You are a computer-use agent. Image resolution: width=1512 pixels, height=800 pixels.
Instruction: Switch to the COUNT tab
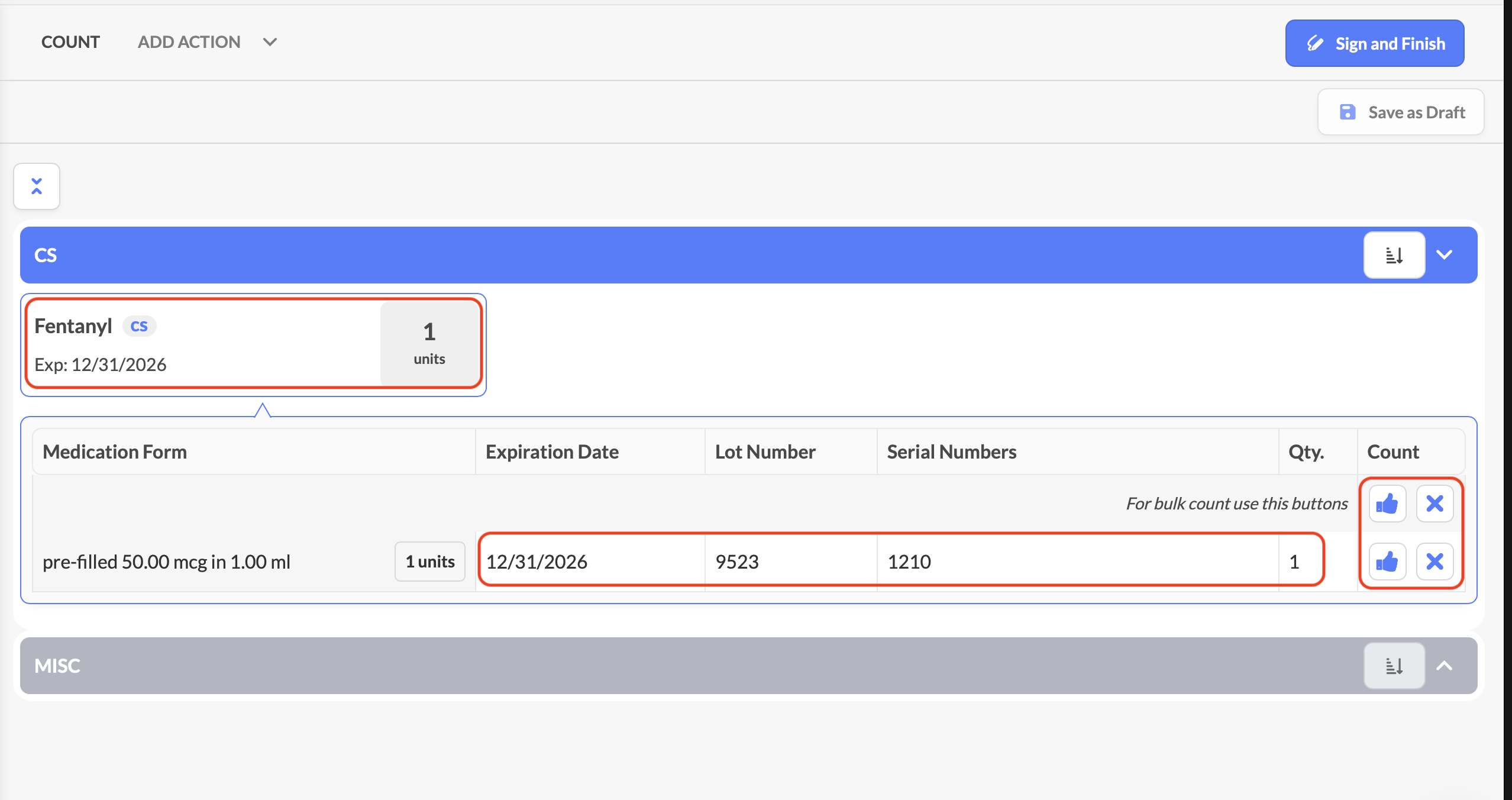(70, 42)
